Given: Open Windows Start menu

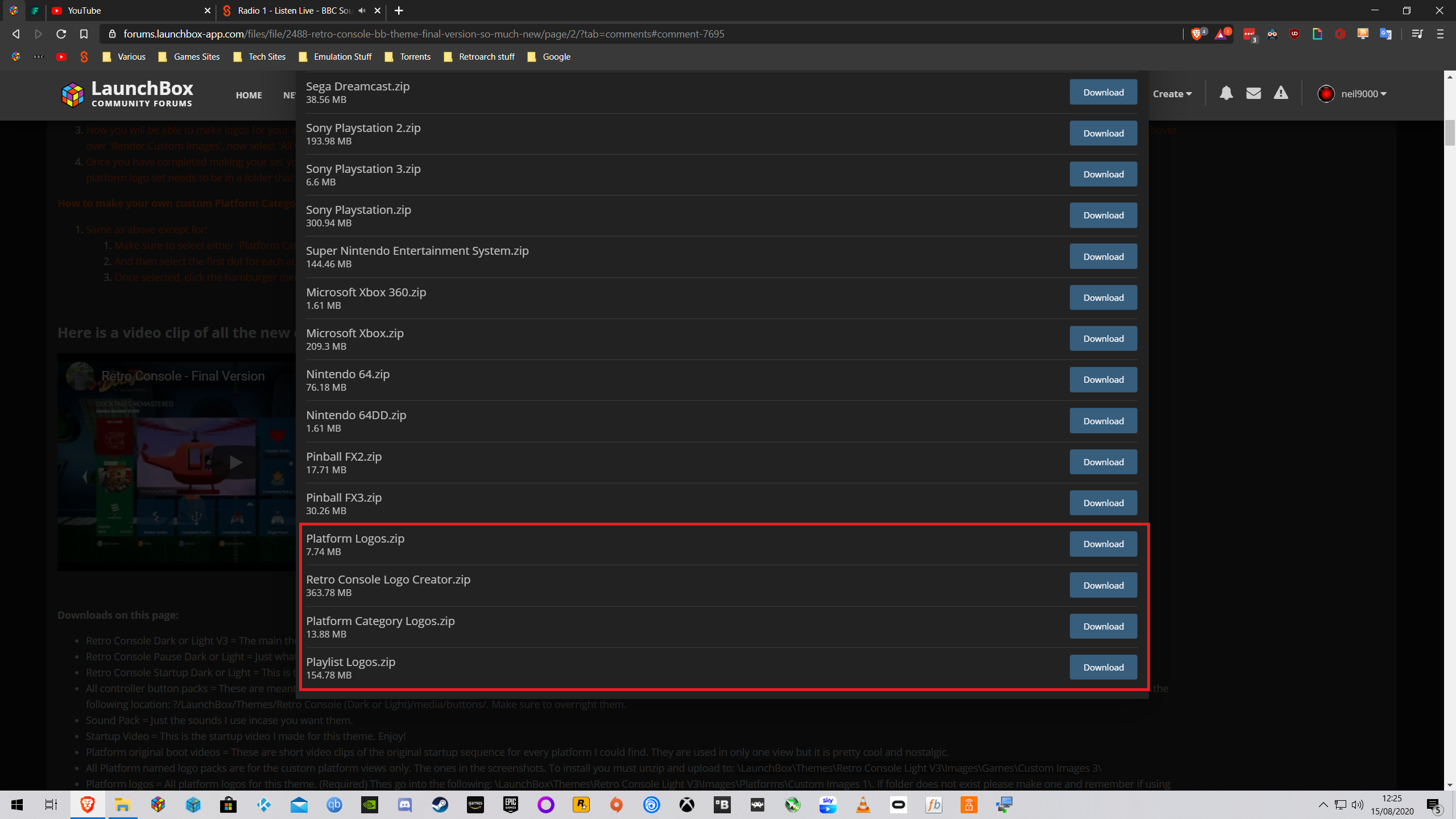Looking at the screenshot, I should coord(17,805).
